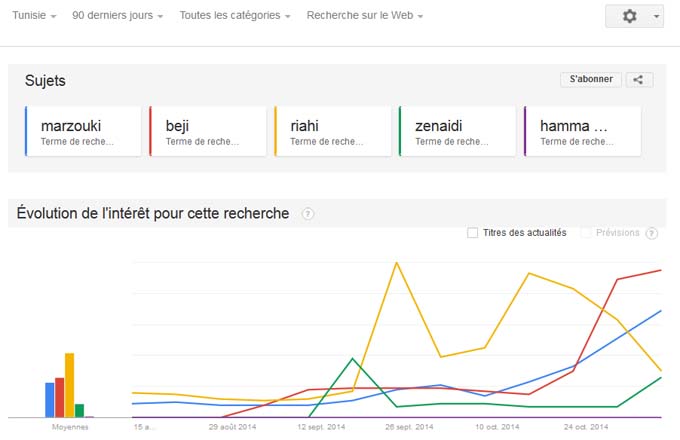This screenshot has height=440, width=680.
Task: Select the hamma search term card
Action: [x=581, y=132]
